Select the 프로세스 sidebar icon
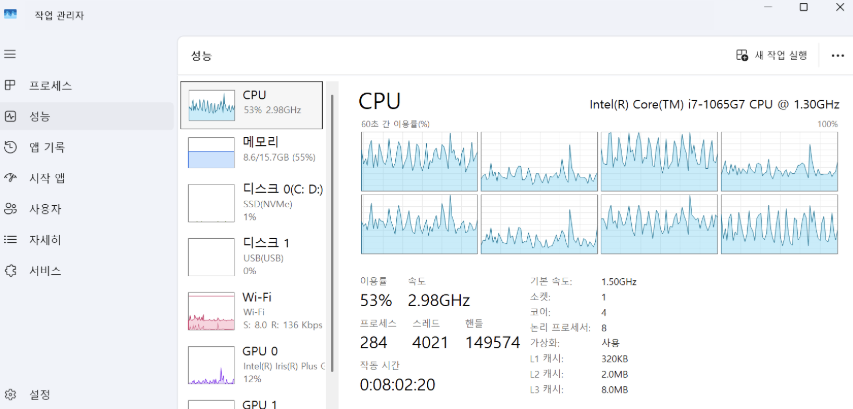853x409 pixels. pos(10,85)
